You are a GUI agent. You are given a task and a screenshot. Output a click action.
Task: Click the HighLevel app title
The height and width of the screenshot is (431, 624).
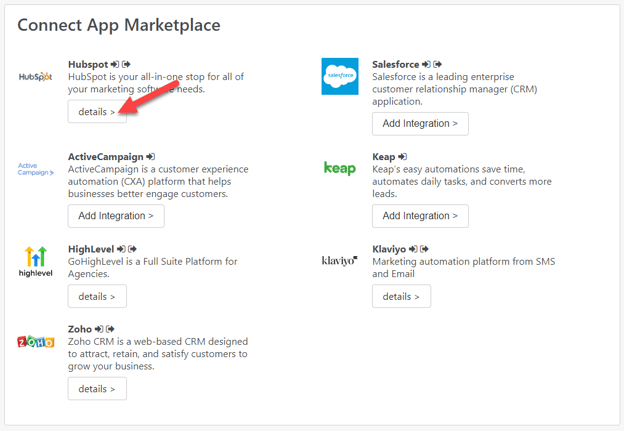(x=91, y=249)
